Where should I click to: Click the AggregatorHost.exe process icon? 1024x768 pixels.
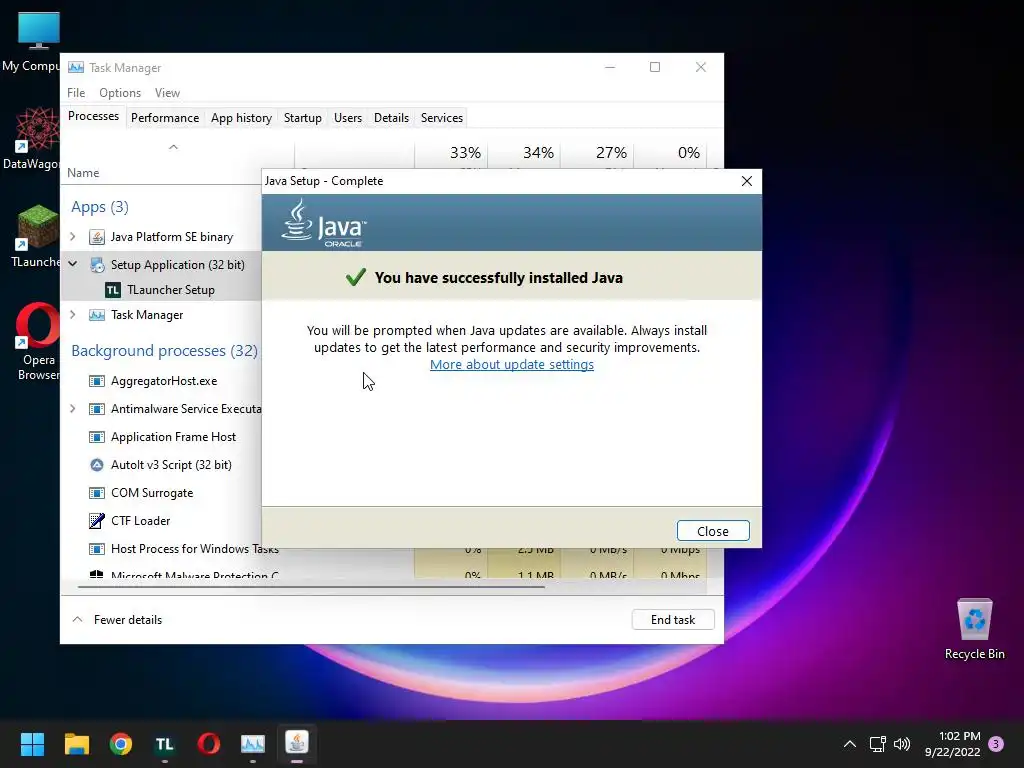pyautogui.click(x=97, y=381)
